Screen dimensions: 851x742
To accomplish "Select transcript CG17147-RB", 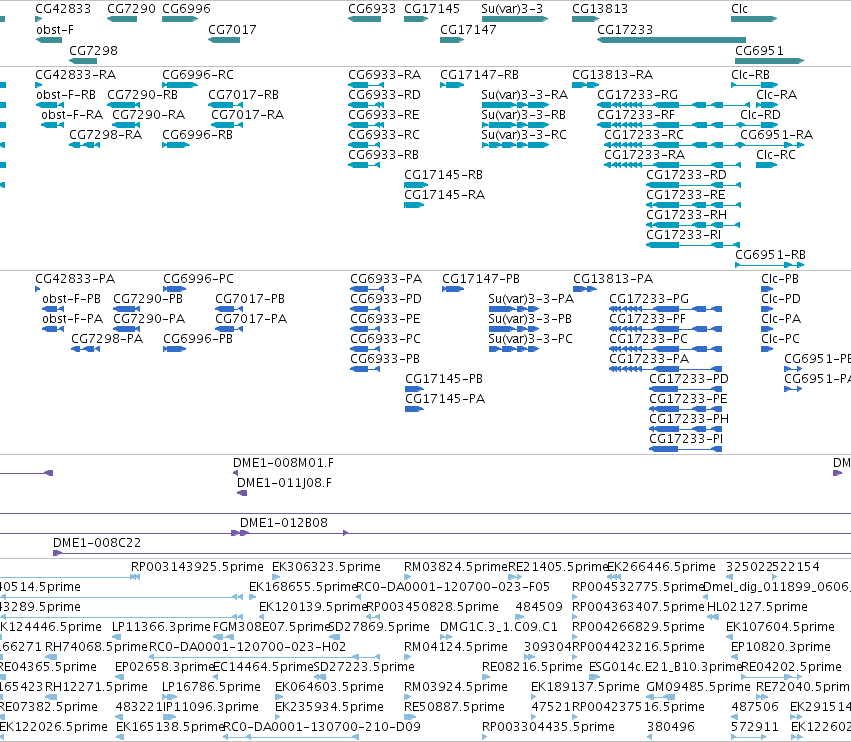I will pos(479,74).
